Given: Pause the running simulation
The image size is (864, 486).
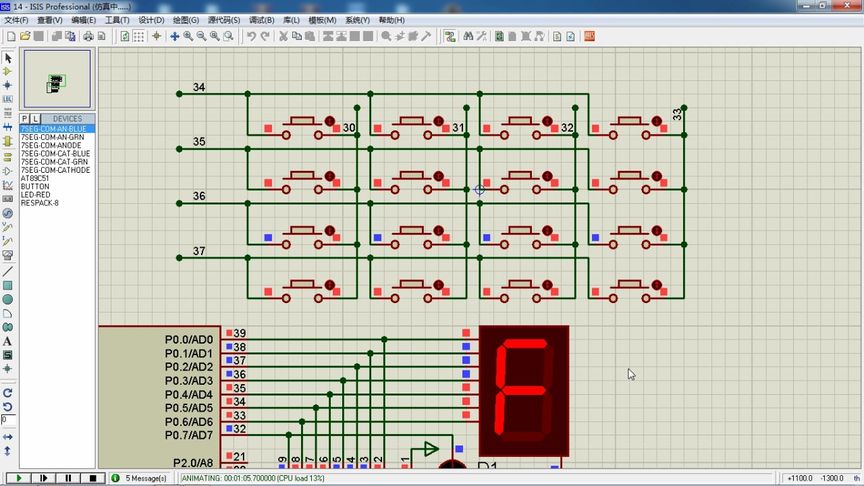Looking at the screenshot, I should click(x=68, y=478).
